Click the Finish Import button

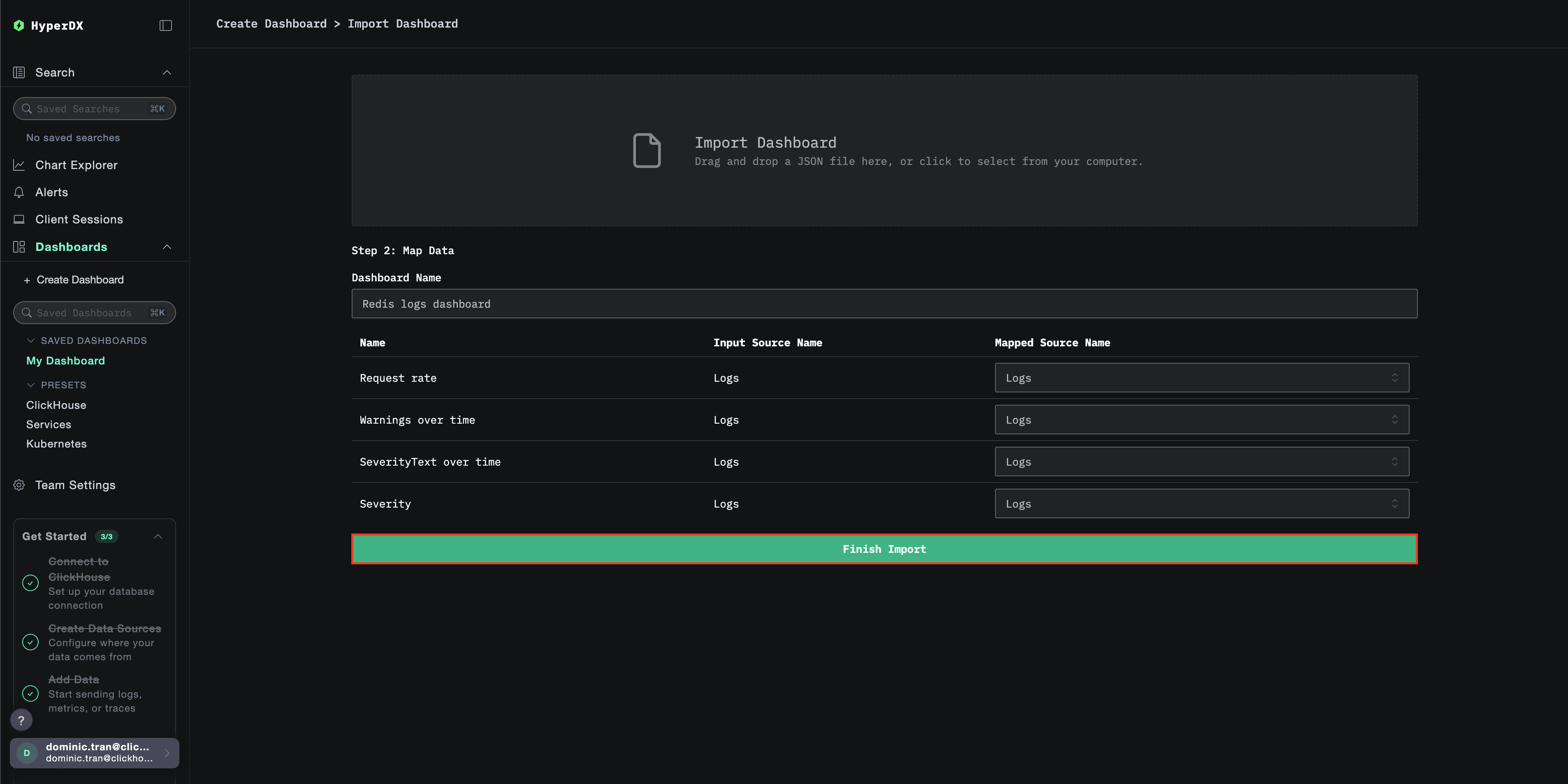pos(884,549)
